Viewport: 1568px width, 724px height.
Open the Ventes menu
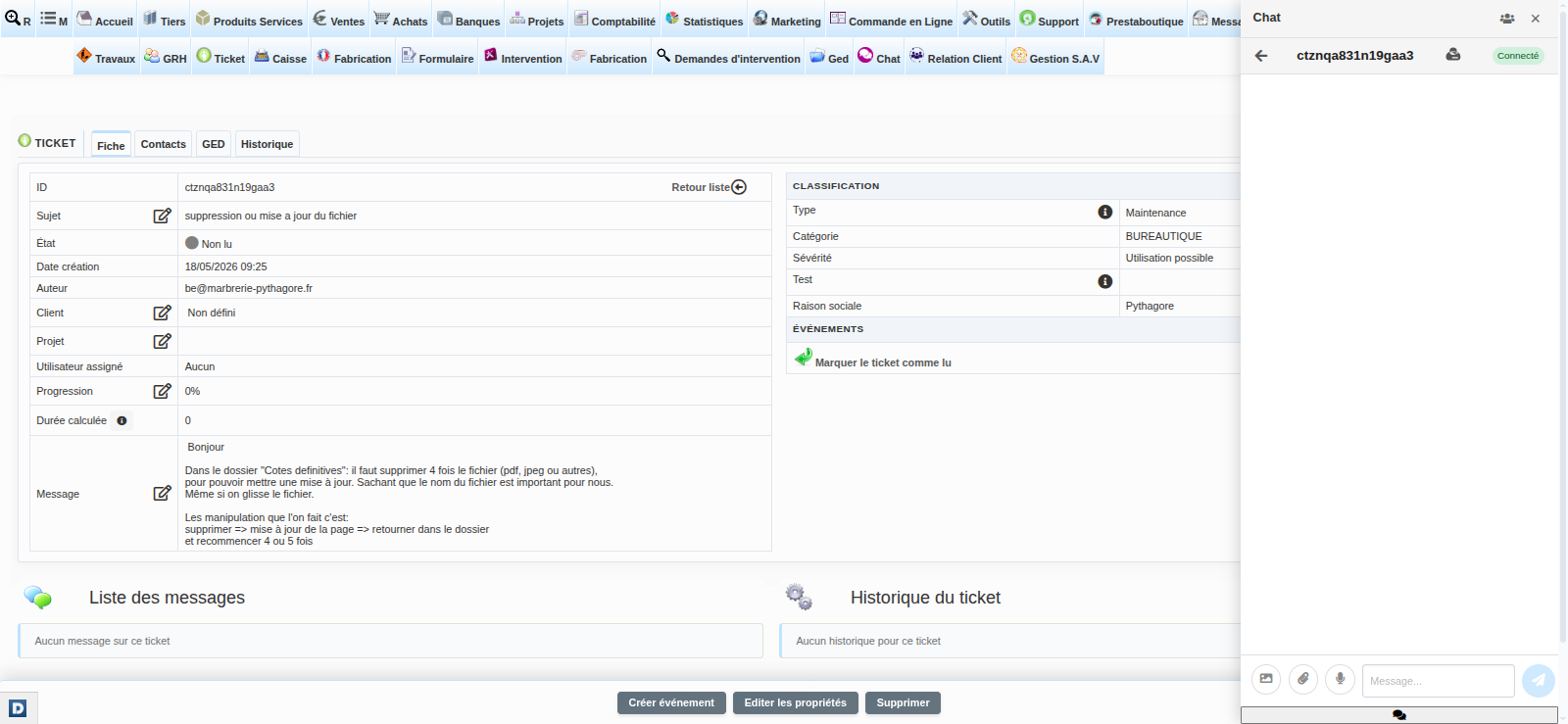(338, 20)
